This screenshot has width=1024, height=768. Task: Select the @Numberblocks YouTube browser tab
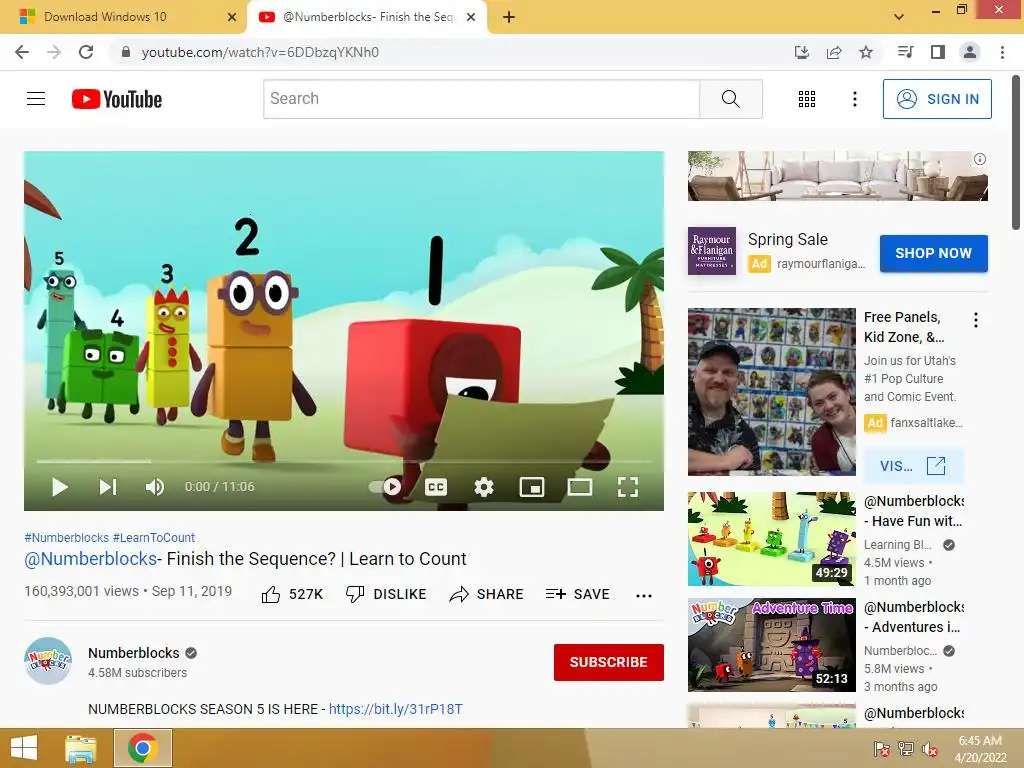point(367,17)
